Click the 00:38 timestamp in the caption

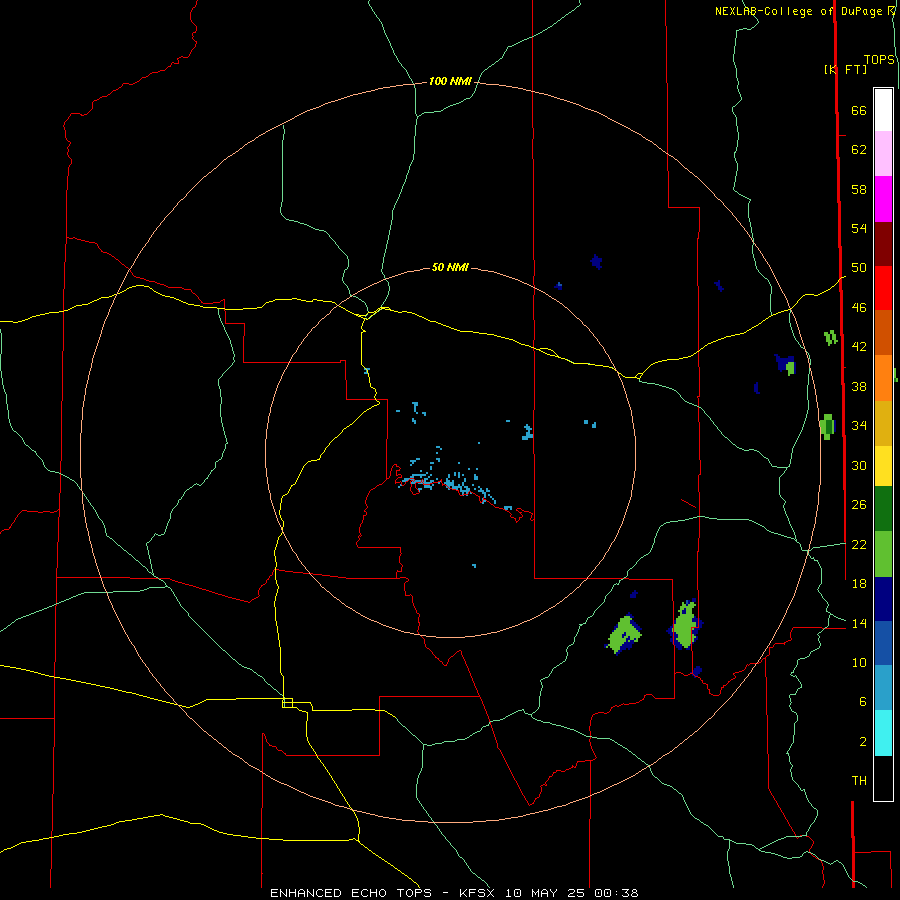point(616,893)
